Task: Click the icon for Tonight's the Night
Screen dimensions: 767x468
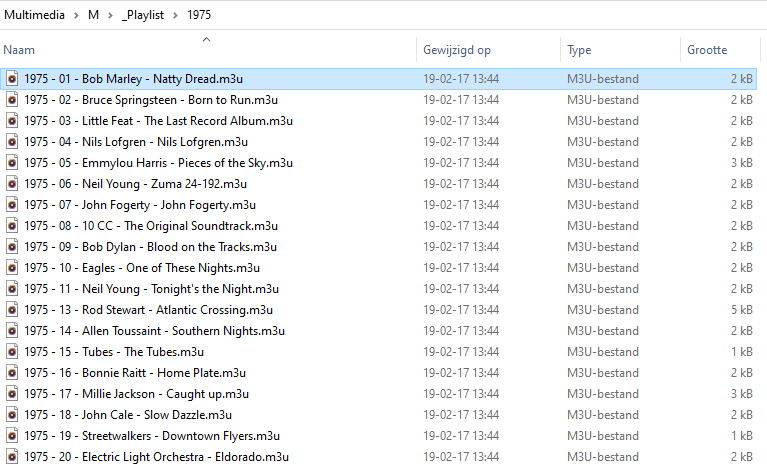Action: click(12, 289)
